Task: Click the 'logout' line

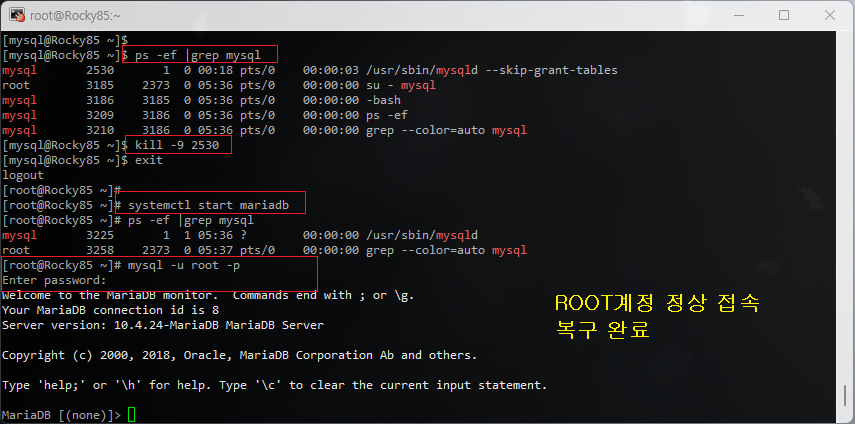Action: pos(23,175)
